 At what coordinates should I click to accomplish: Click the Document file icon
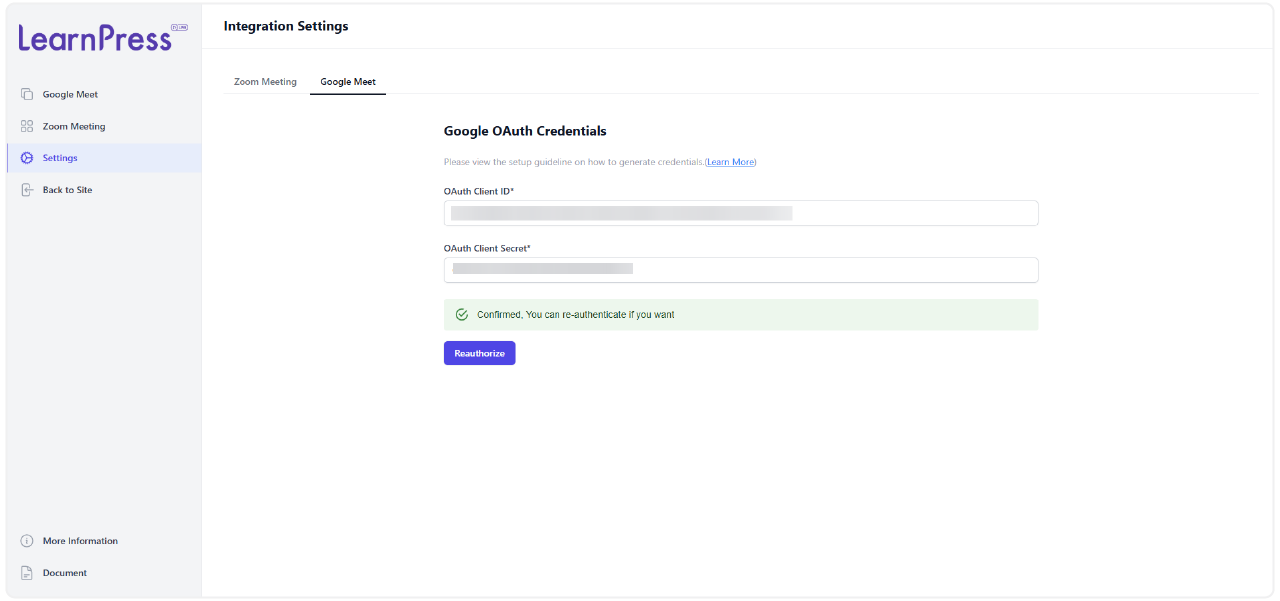(x=27, y=573)
